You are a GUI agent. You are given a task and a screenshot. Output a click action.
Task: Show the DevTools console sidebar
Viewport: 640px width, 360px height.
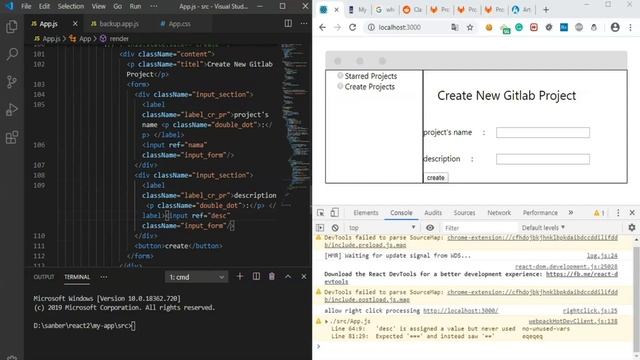click(x=320, y=228)
